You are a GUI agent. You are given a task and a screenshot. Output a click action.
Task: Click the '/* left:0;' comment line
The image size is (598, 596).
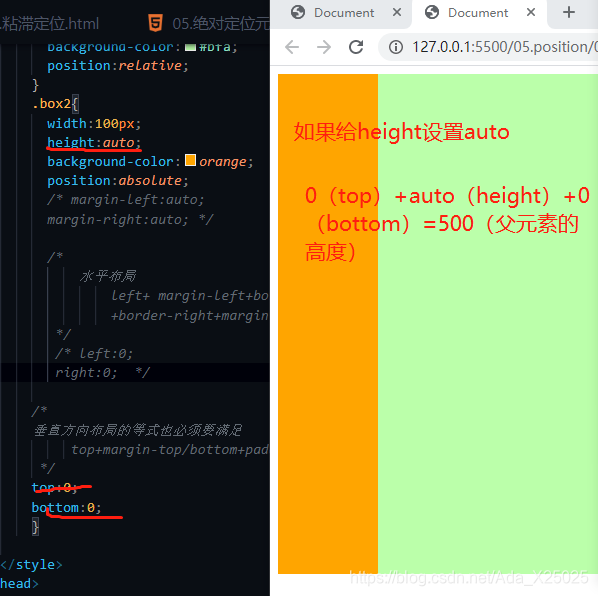94,353
